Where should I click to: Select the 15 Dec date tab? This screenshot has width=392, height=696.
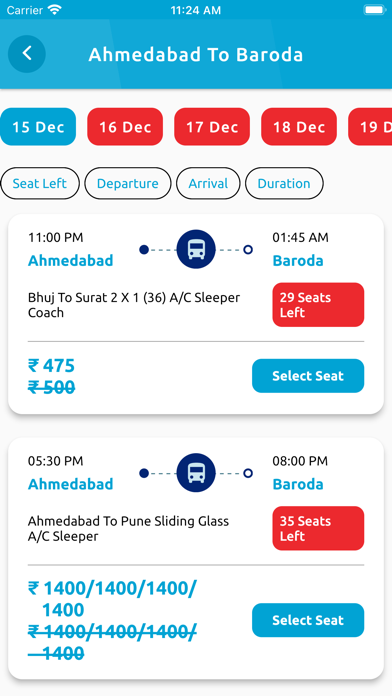(x=38, y=127)
